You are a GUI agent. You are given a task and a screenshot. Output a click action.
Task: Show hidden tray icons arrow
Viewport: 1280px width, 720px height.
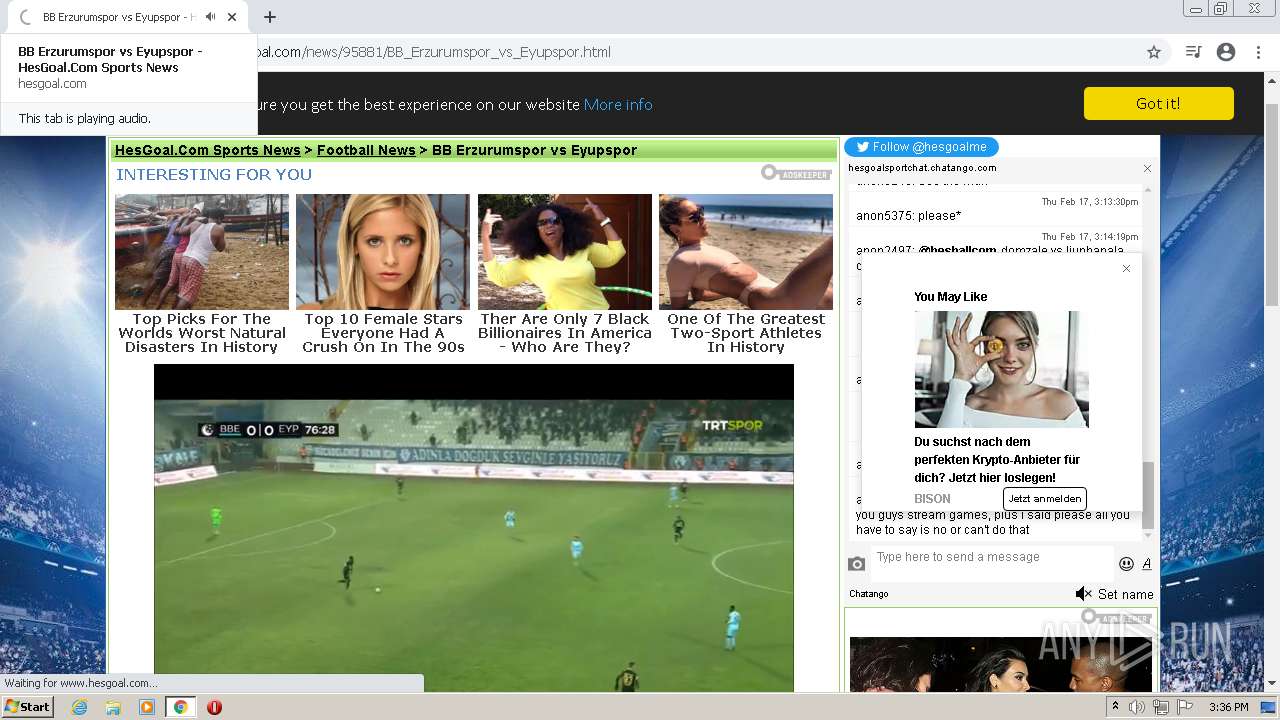[x=1115, y=707]
